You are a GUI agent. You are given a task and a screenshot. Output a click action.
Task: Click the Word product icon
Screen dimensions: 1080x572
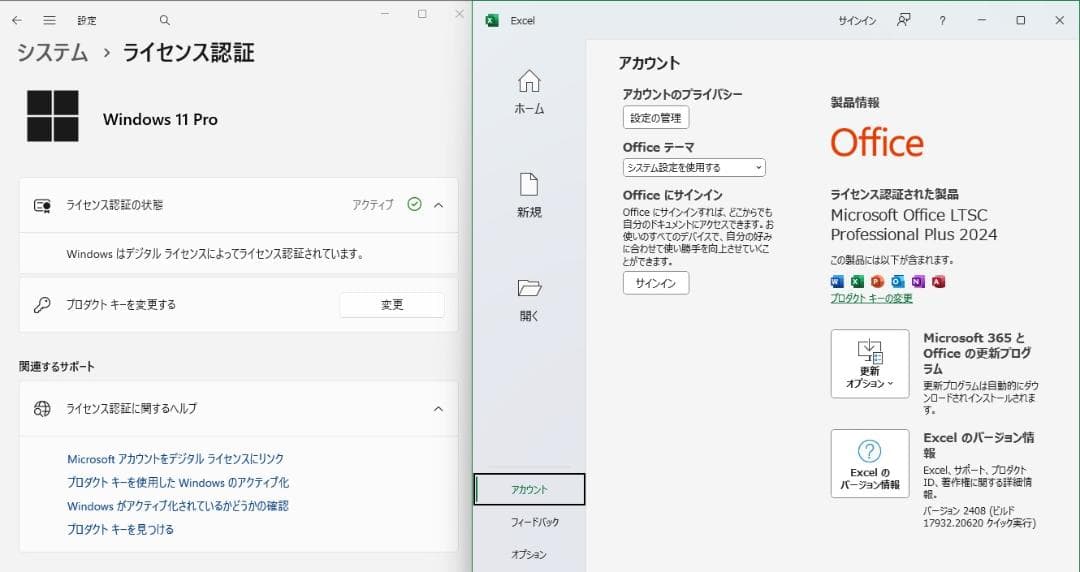click(837, 281)
